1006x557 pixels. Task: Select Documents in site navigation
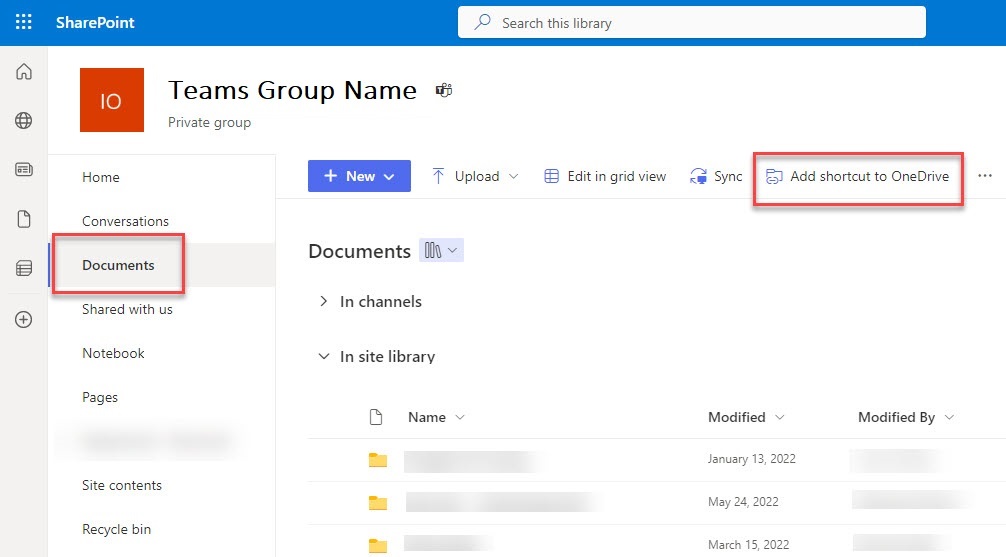point(118,265)
